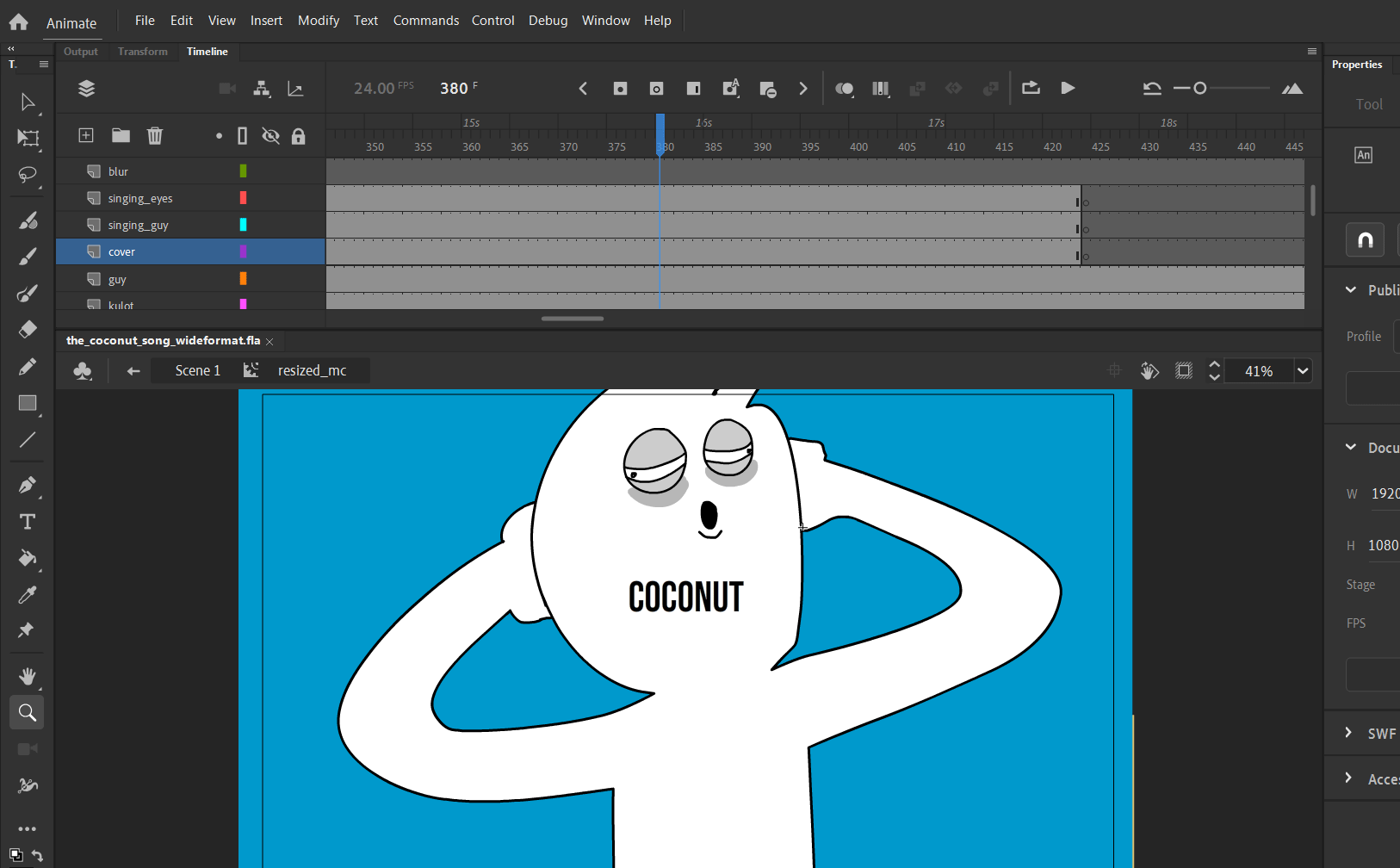Screen dimensions: 1400x868
Task: Toggle clip content outside stage
Action: pyautogui.click(x=1184, y=370)
